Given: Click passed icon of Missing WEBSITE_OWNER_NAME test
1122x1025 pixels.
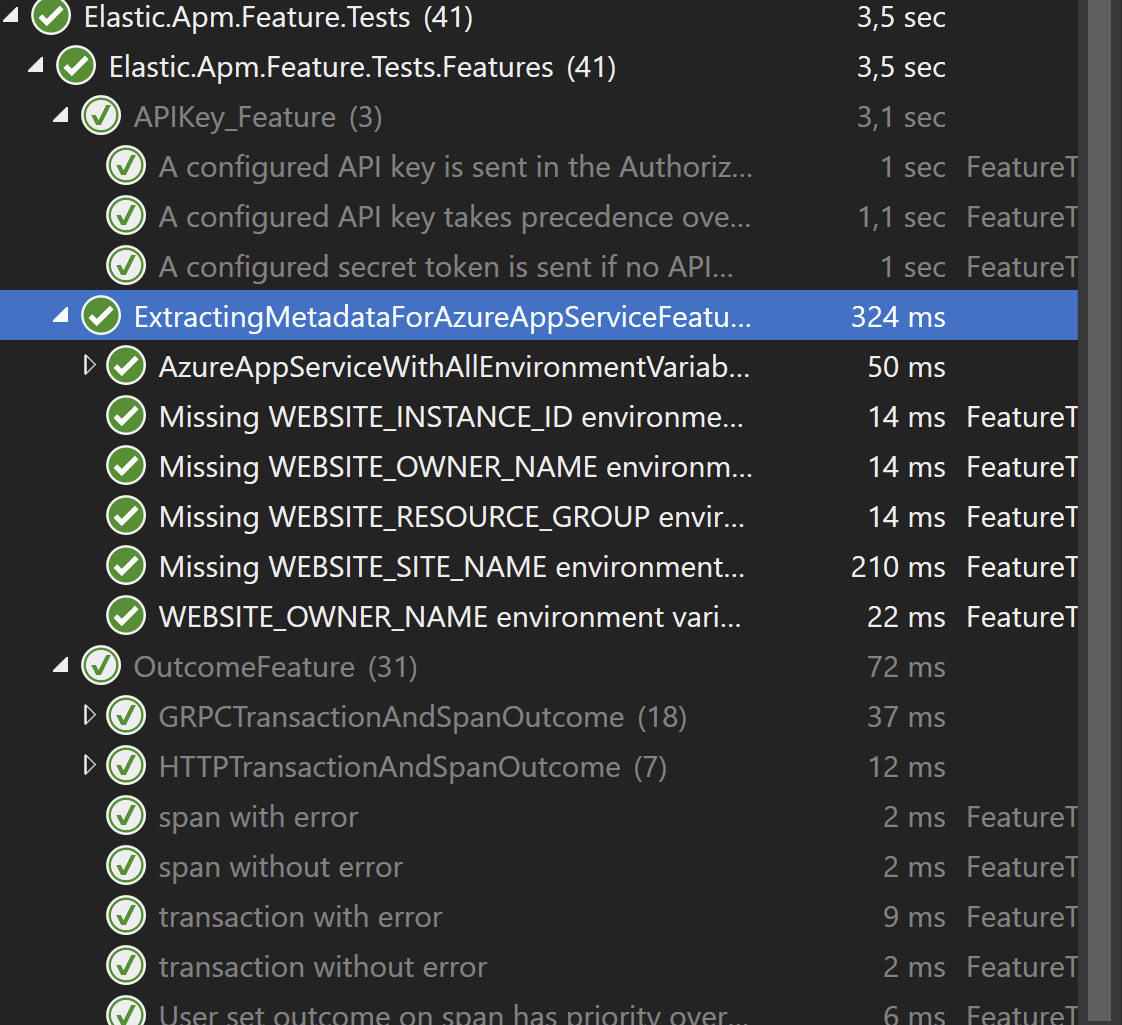Looking at the screenshot, I should click(x=126, y=466).
